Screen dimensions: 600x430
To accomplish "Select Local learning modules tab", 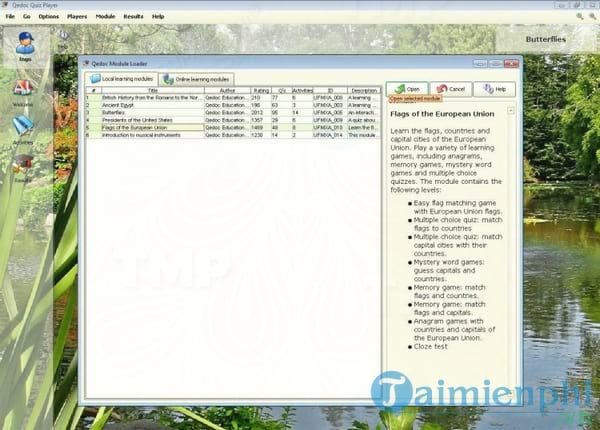I will tap(123, 79).
